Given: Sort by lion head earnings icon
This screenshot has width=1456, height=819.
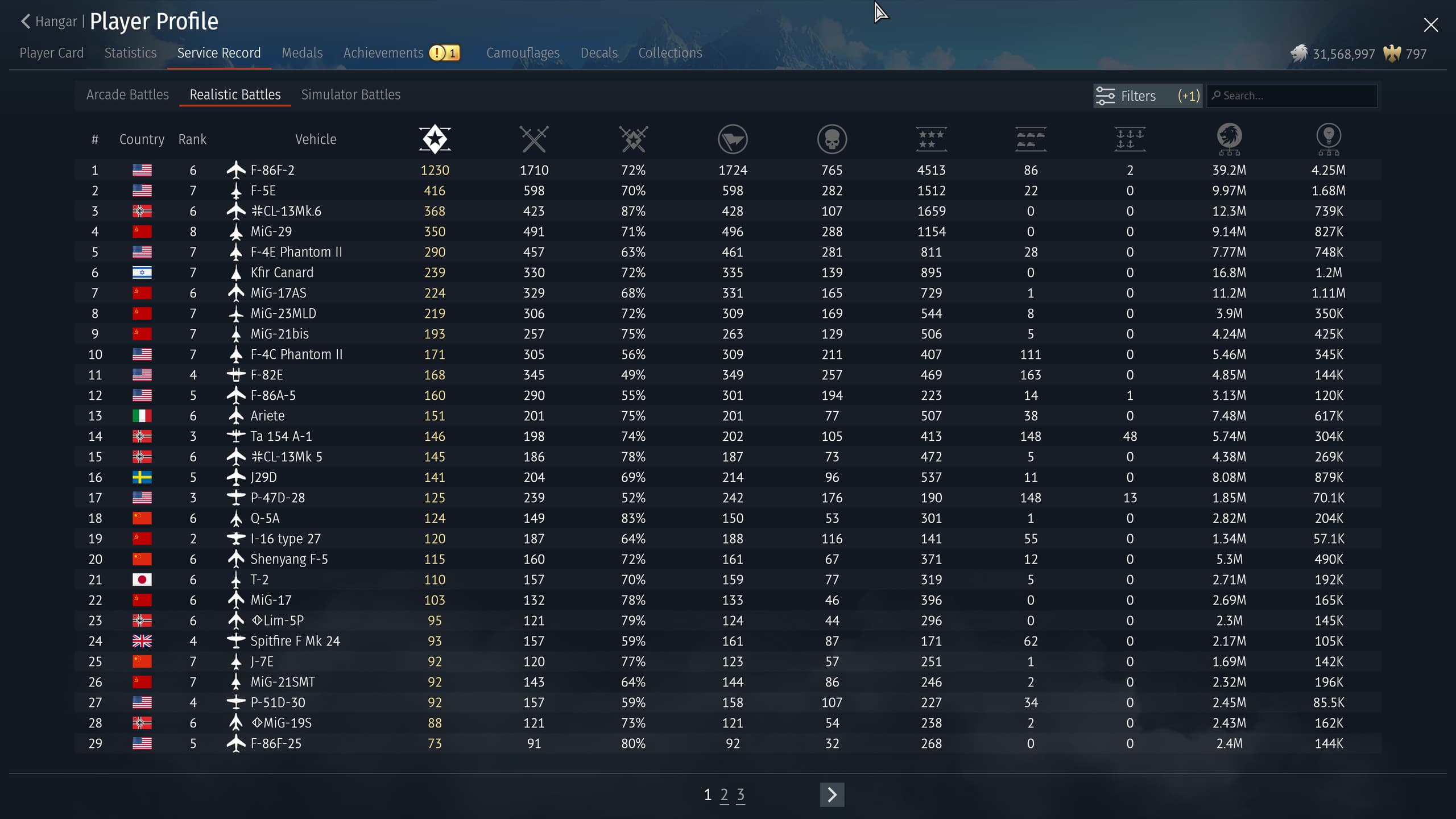Looking at the screenshot, I should (x=1229, y=139).
